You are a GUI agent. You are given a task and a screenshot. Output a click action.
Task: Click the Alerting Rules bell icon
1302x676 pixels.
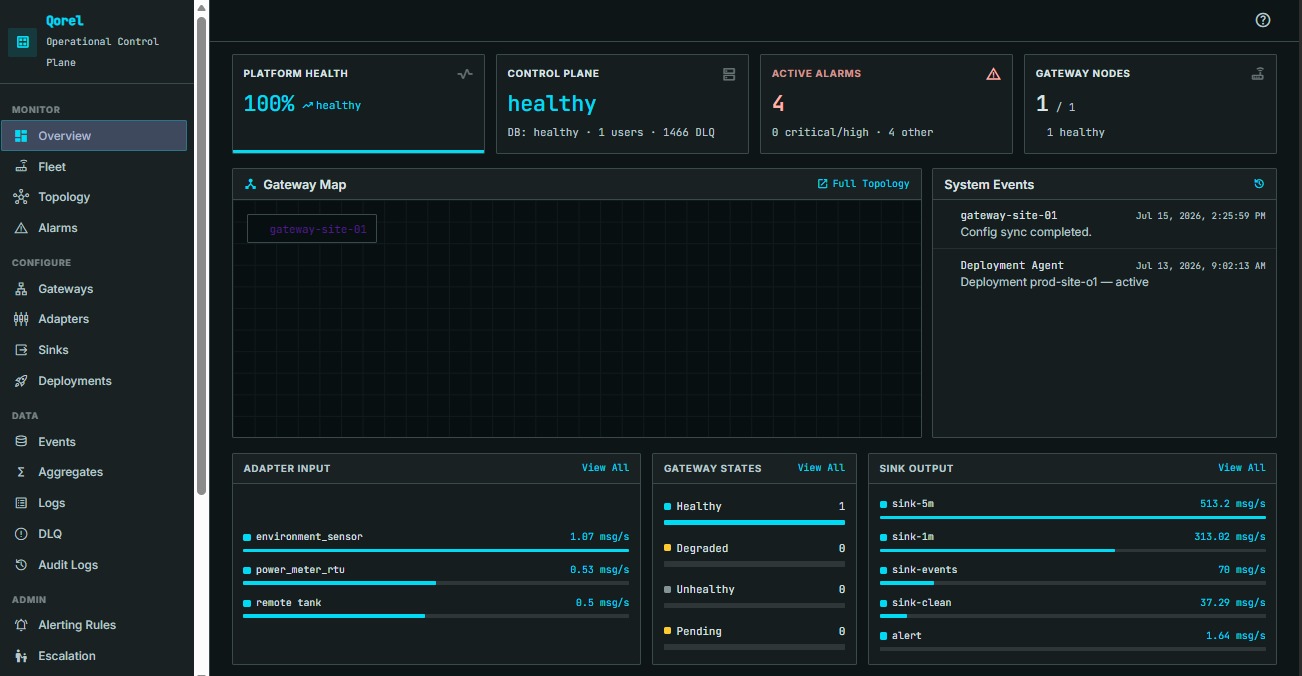pos(21,625)
